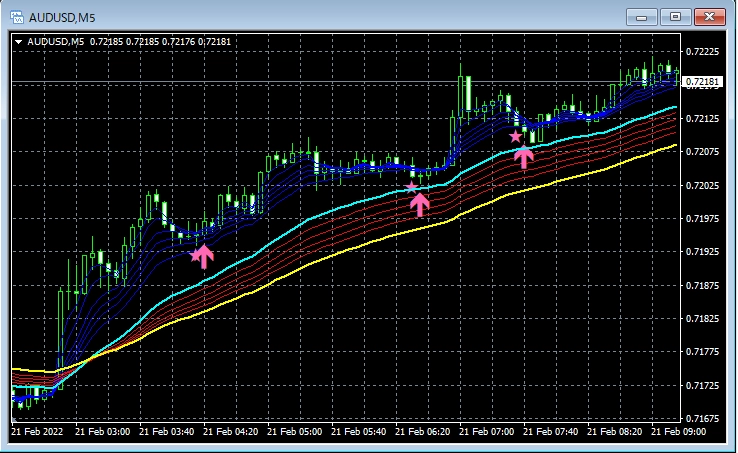Viewport: 738px width, 453px height.
Task: Select the pink star above the 07:40 arrow
Action: 516,136
